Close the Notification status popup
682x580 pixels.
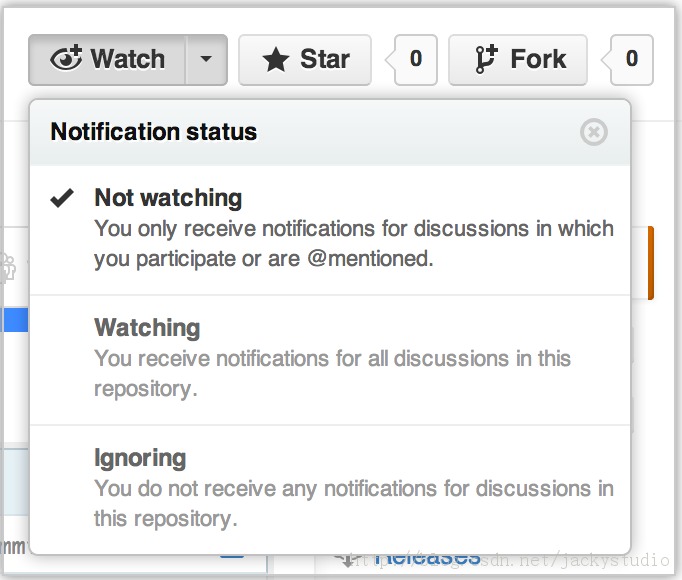coord(594,131)
